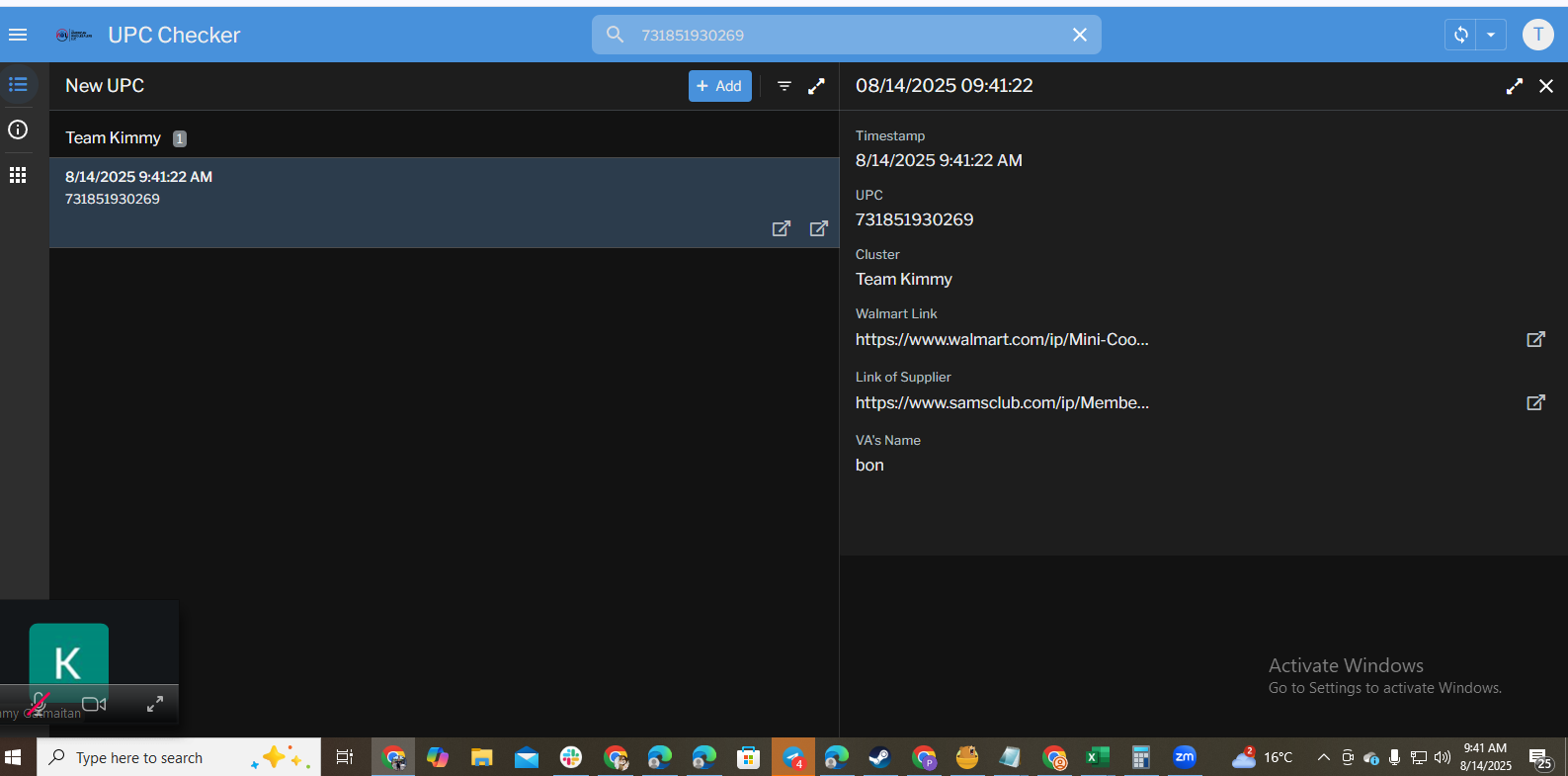Open Link of Supplier external icon
Image resolution: width=1568 pixels, height=776 pixels.
(x=1535, y=402)
